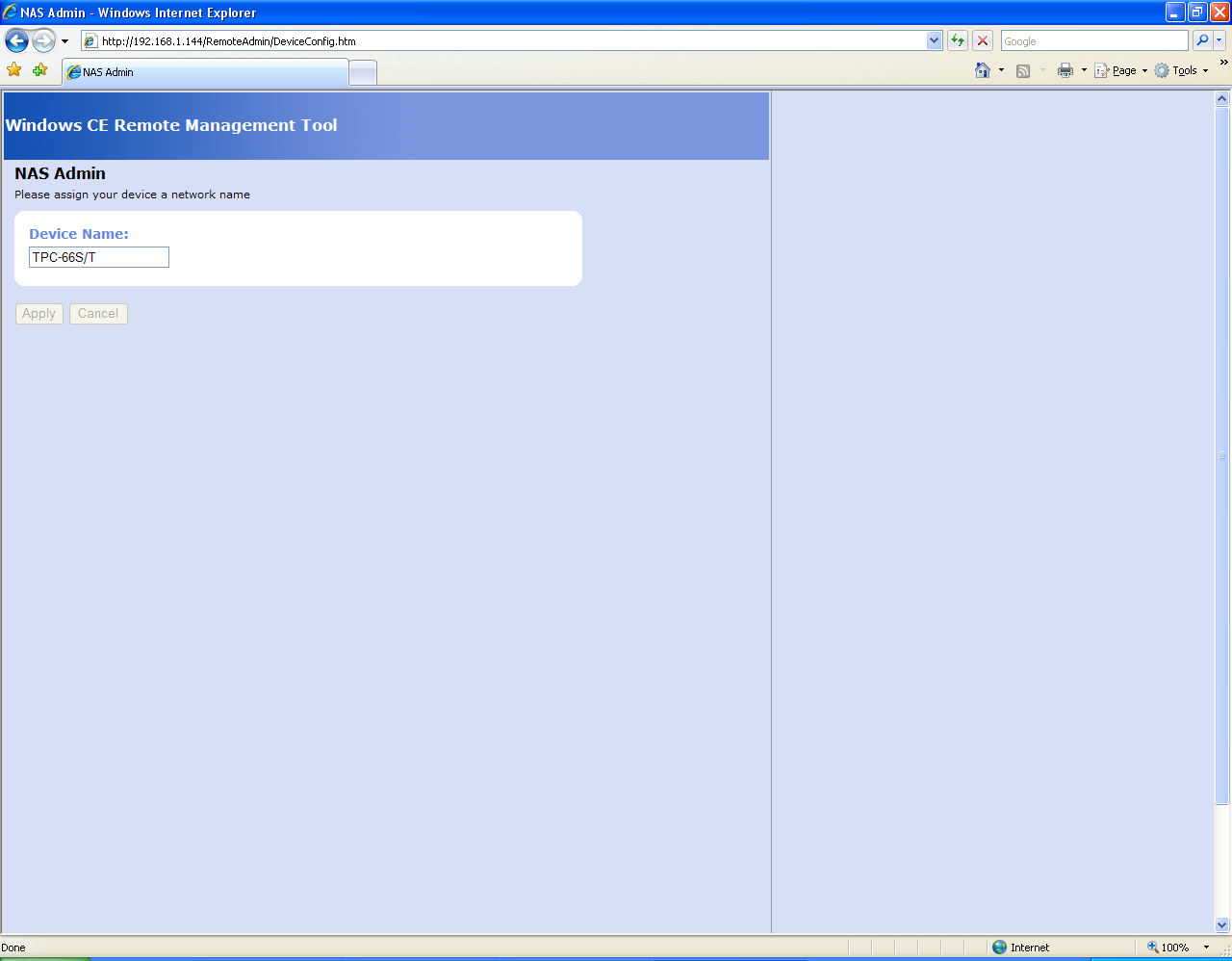Image resolution: width=1232 pixels, height=961 pixels.
Task: Click the Done status bar text
Action: 13,948
